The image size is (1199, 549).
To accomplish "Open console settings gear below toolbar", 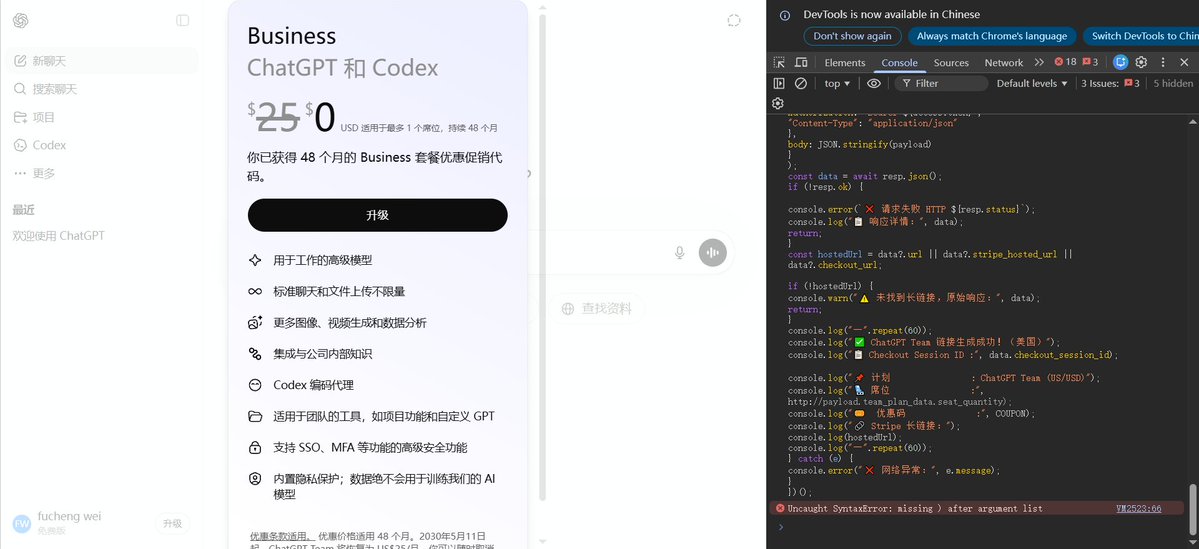I will [x=778, y=103].
